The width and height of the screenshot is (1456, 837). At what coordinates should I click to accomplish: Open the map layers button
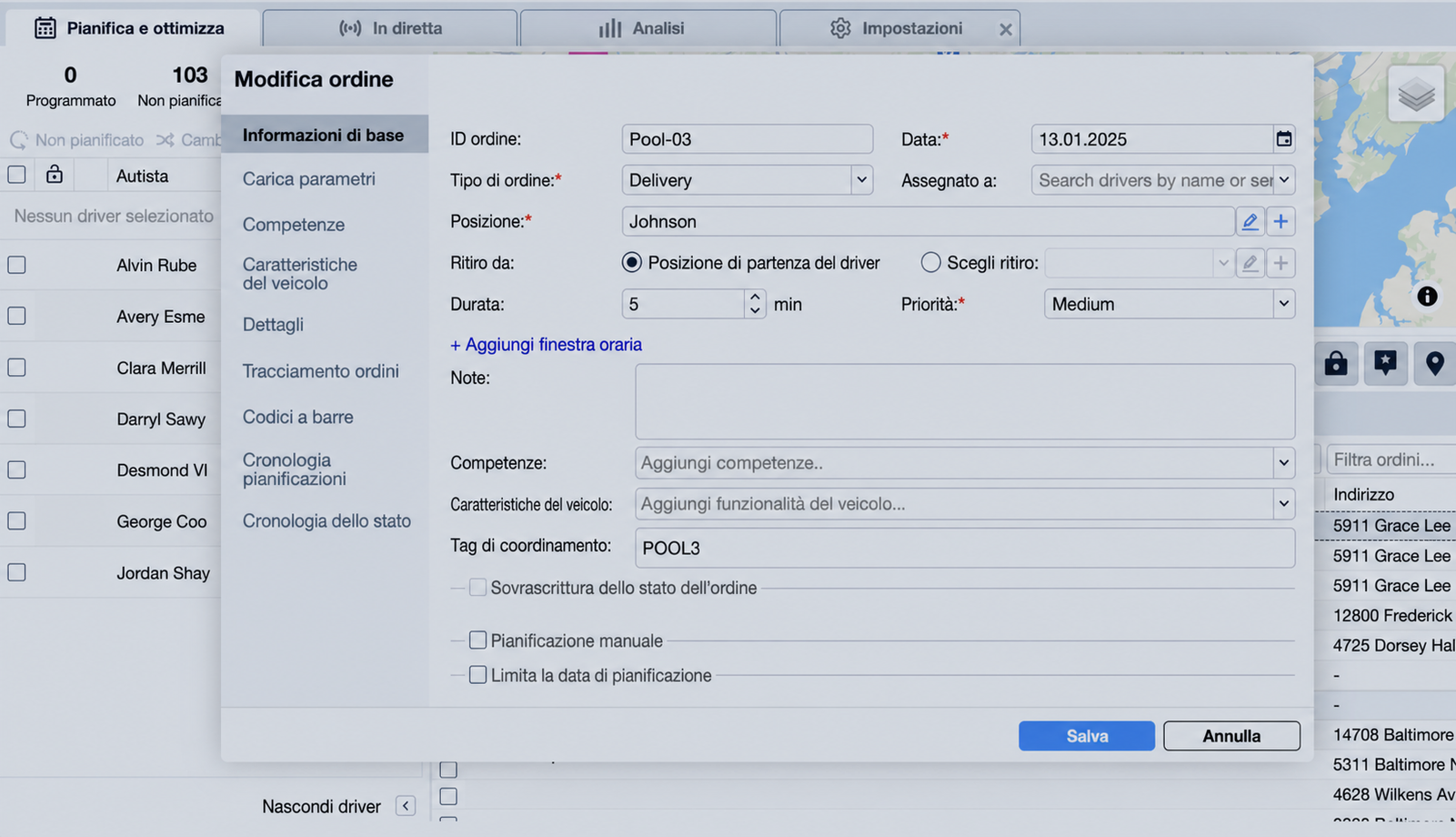point(1416,94)
